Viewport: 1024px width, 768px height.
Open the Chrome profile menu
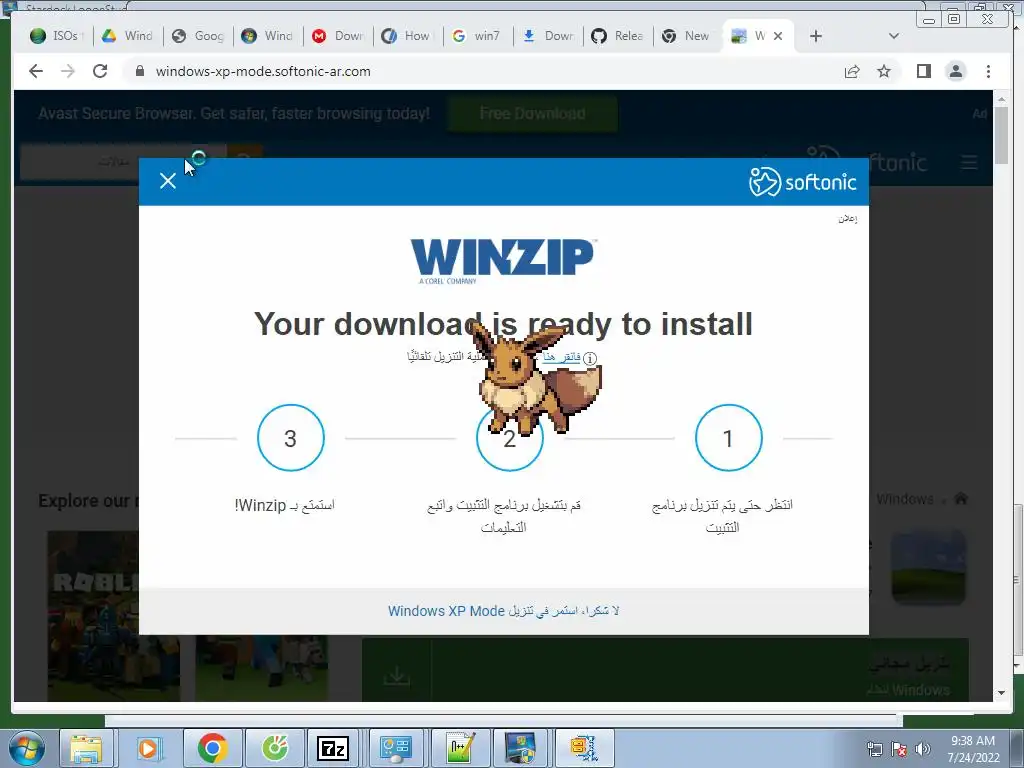coord(955,71)
